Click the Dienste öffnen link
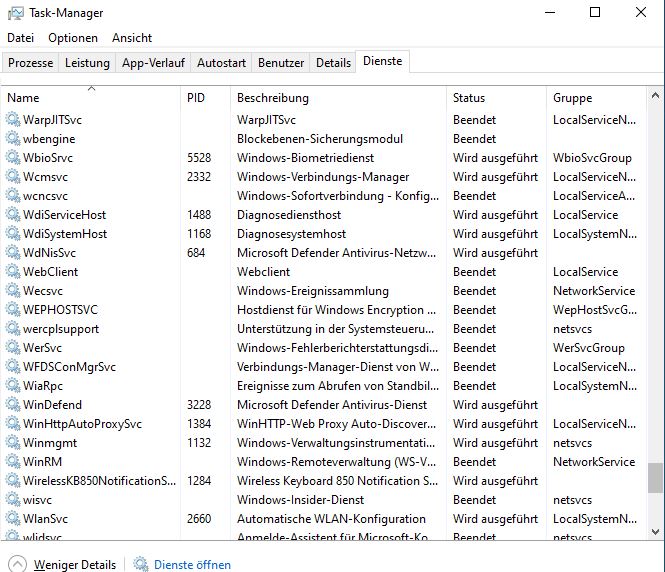Image resolution: width=665 pixels, height=572 pixels. (192, 564)
